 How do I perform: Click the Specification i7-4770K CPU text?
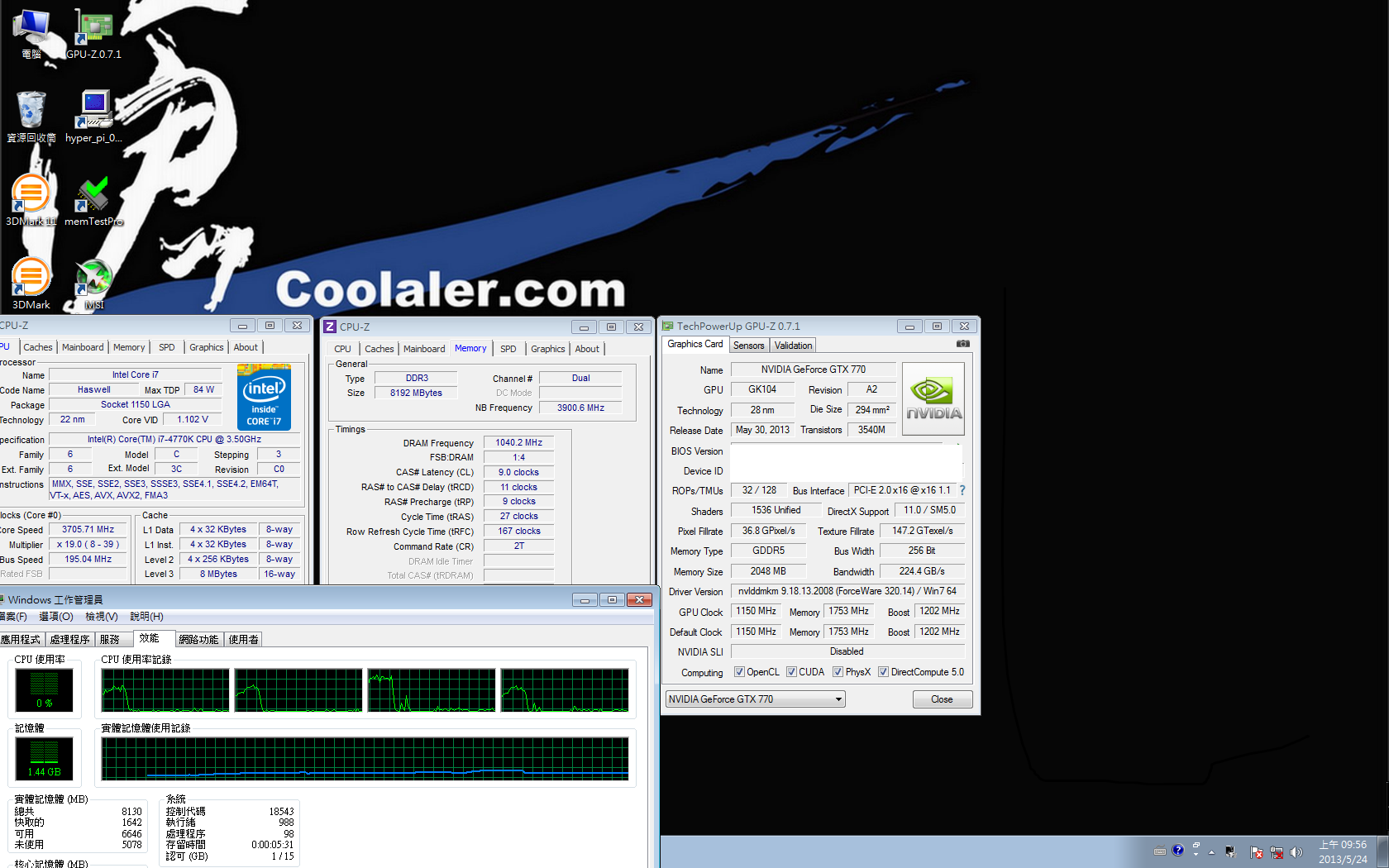click(174, 440)
